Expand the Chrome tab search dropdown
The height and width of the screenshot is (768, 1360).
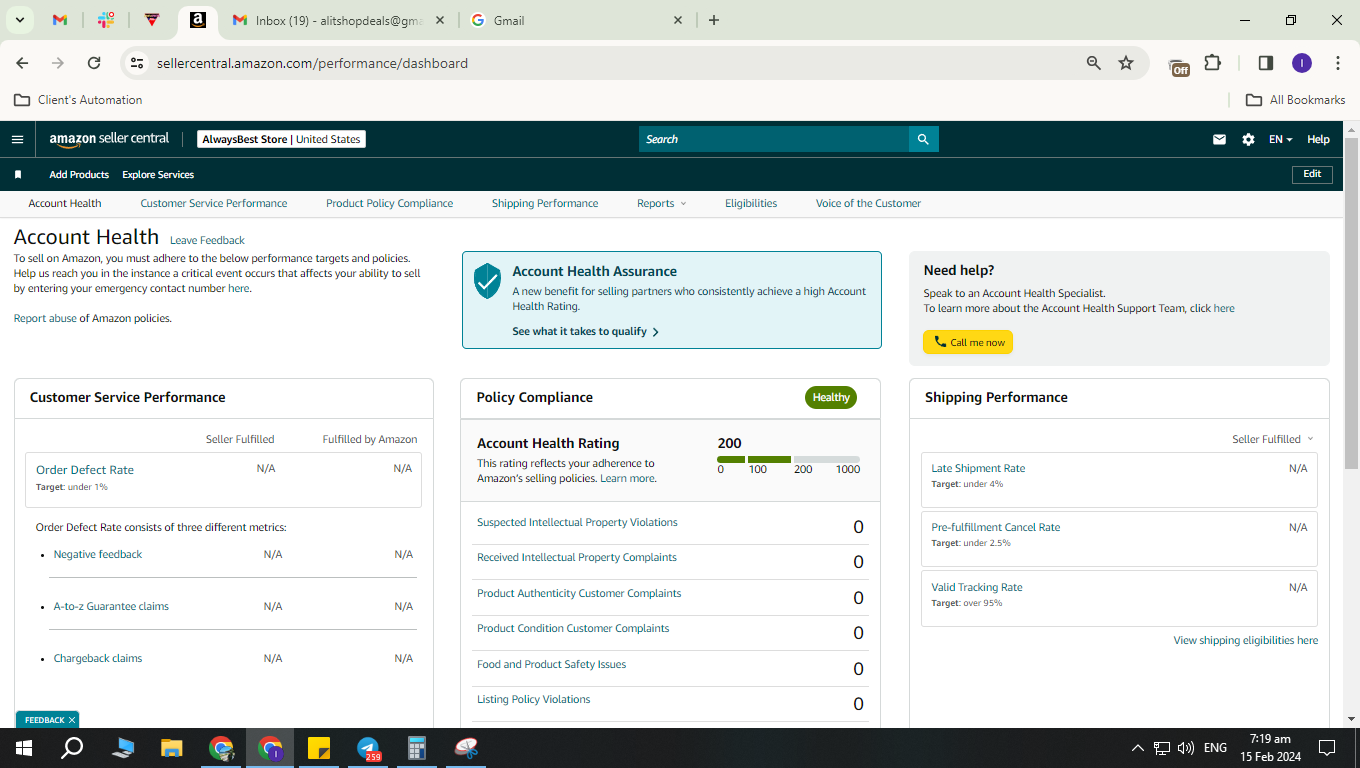pos(20,20)
